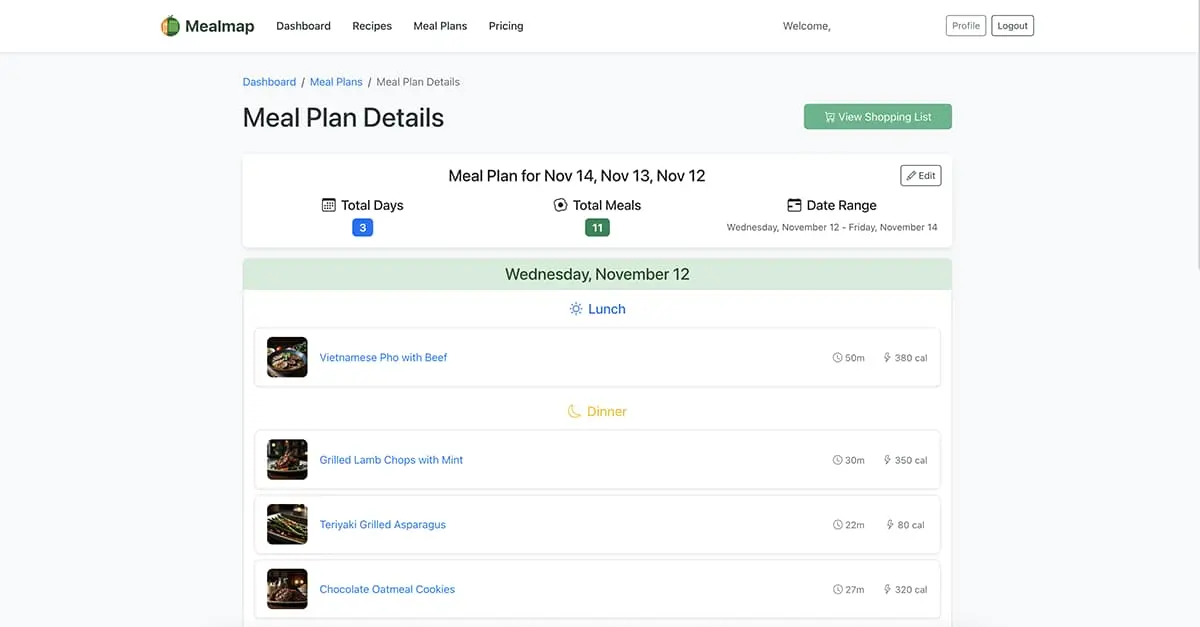Click the calendar icon beside Total Days

[328, 204]
